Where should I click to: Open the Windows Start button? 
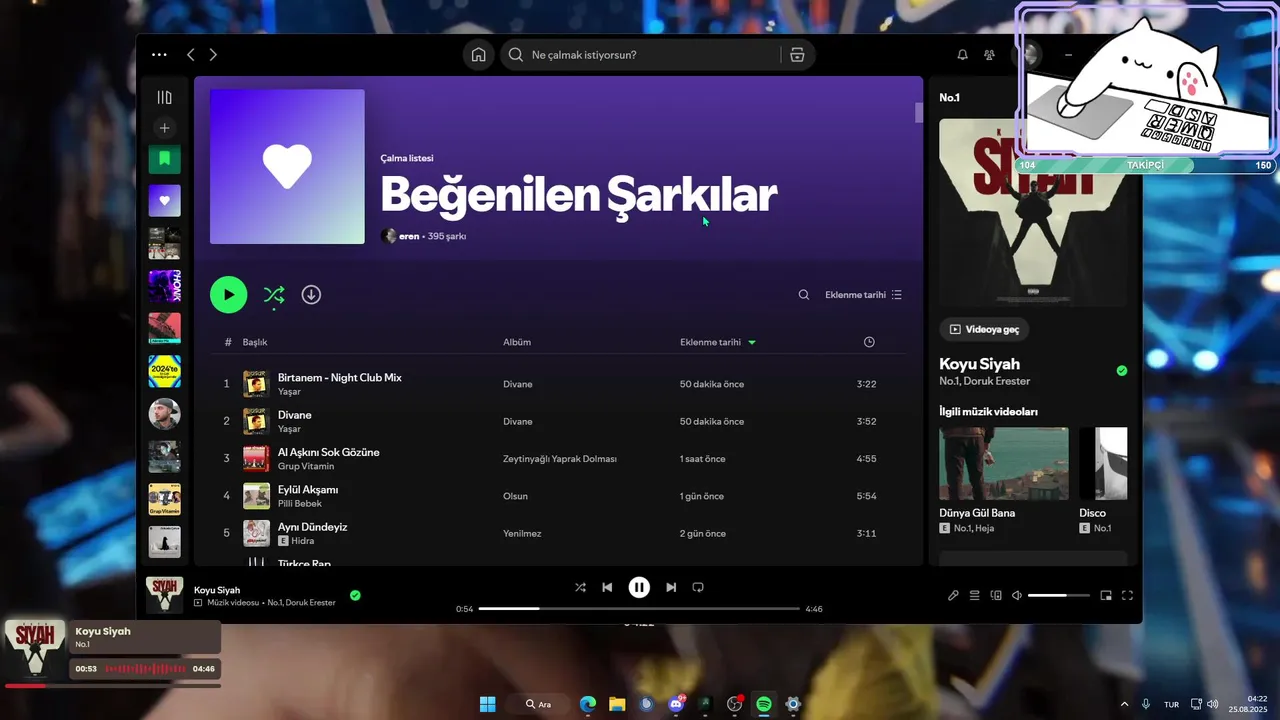487,704
